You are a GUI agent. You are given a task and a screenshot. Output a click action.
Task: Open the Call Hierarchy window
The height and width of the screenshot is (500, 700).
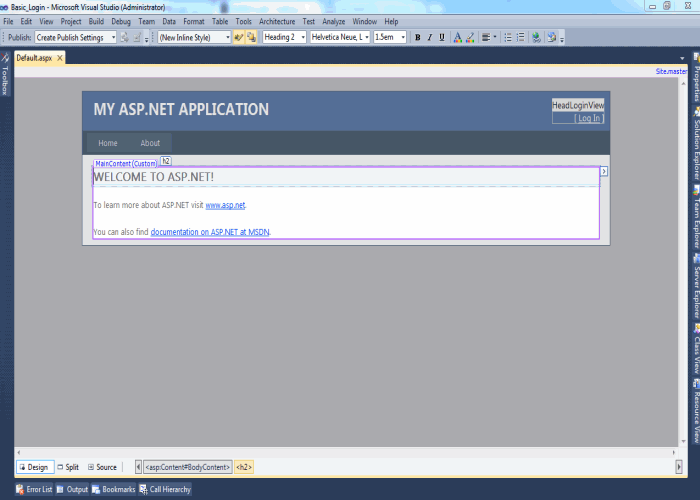point(165,489)
